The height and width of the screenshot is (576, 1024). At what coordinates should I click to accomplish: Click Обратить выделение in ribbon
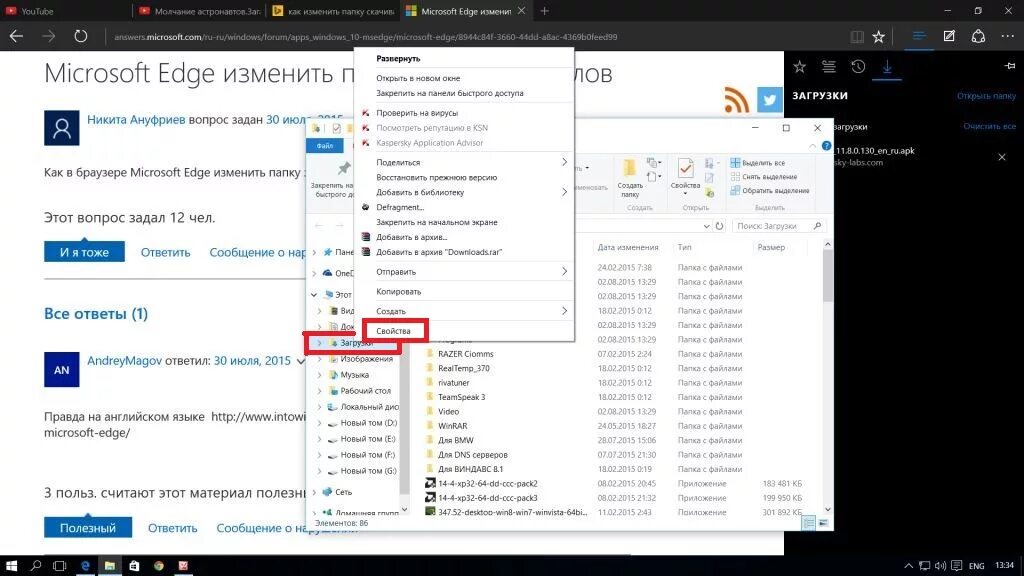click(x=769, y=191)
